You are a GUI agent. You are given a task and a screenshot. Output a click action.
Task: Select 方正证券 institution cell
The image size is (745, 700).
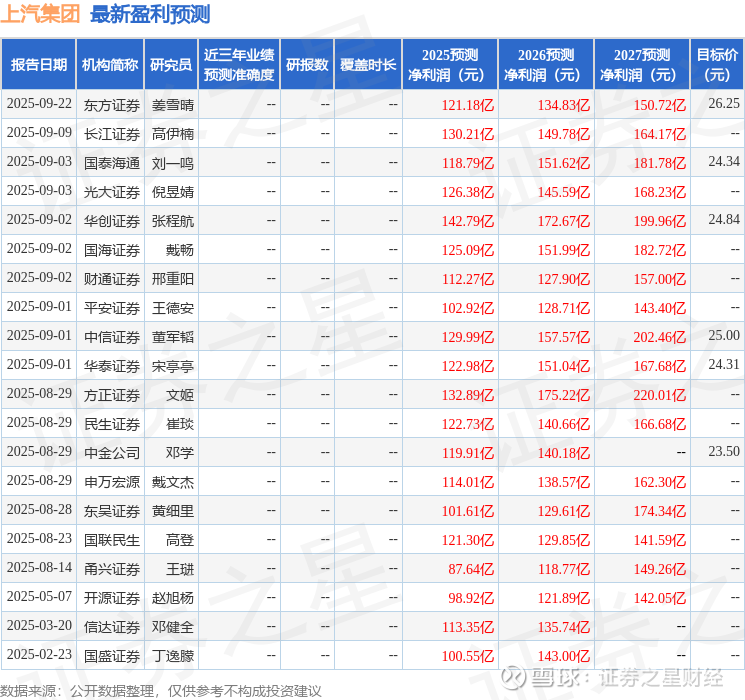112,395
